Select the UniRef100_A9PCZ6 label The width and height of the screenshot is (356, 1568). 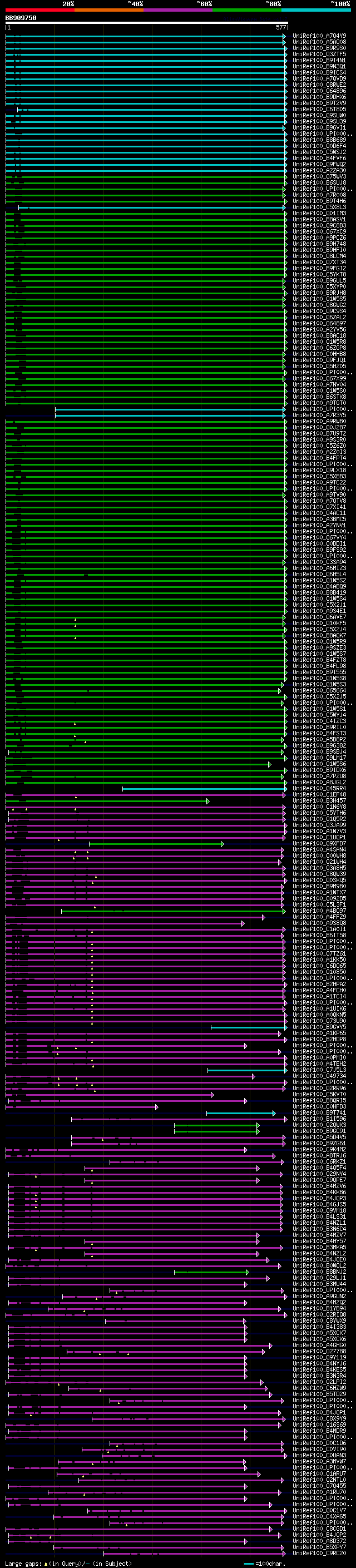tap(319, 238)
